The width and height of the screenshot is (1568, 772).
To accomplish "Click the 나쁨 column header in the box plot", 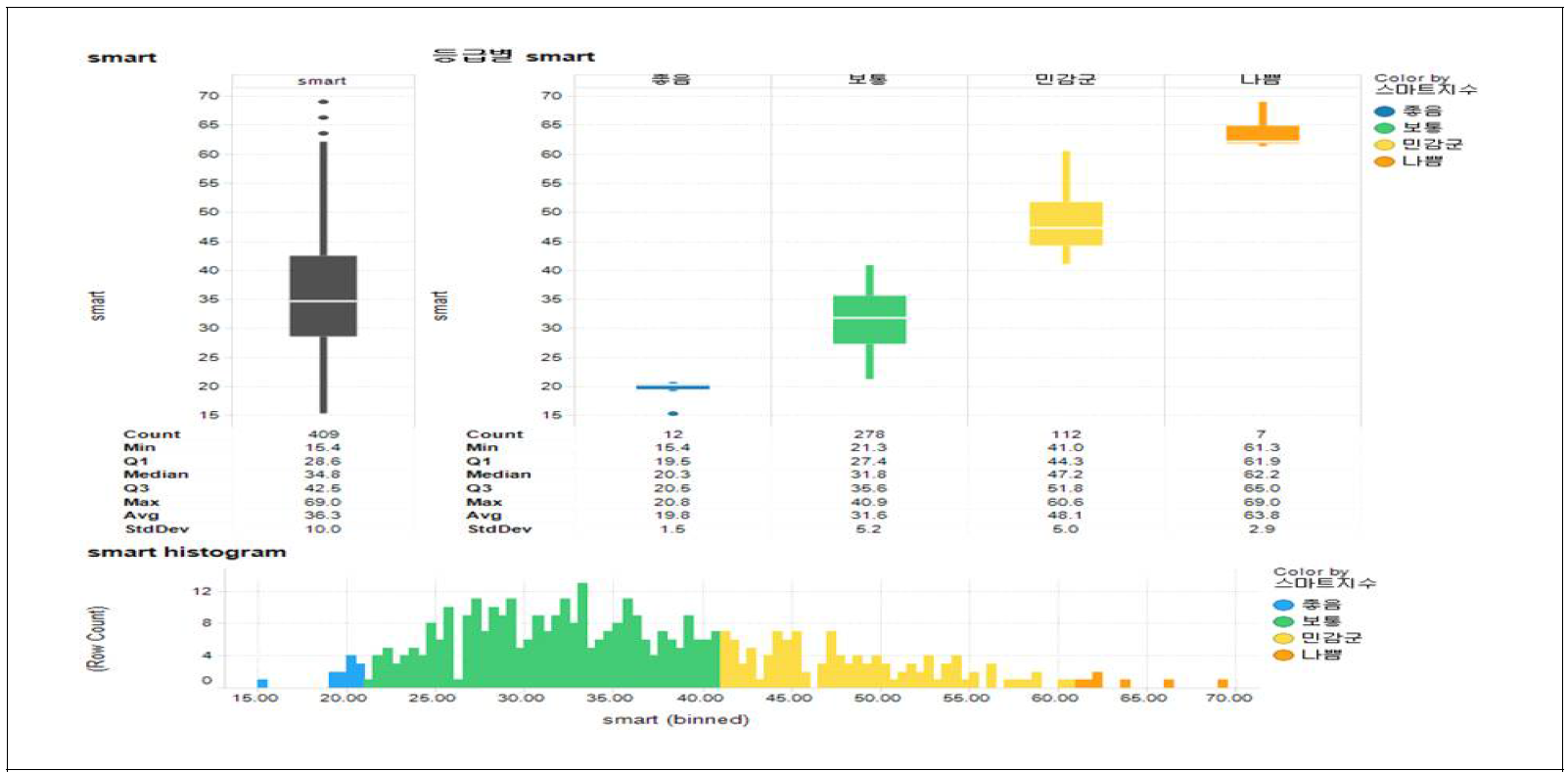I will (1261, 79).
